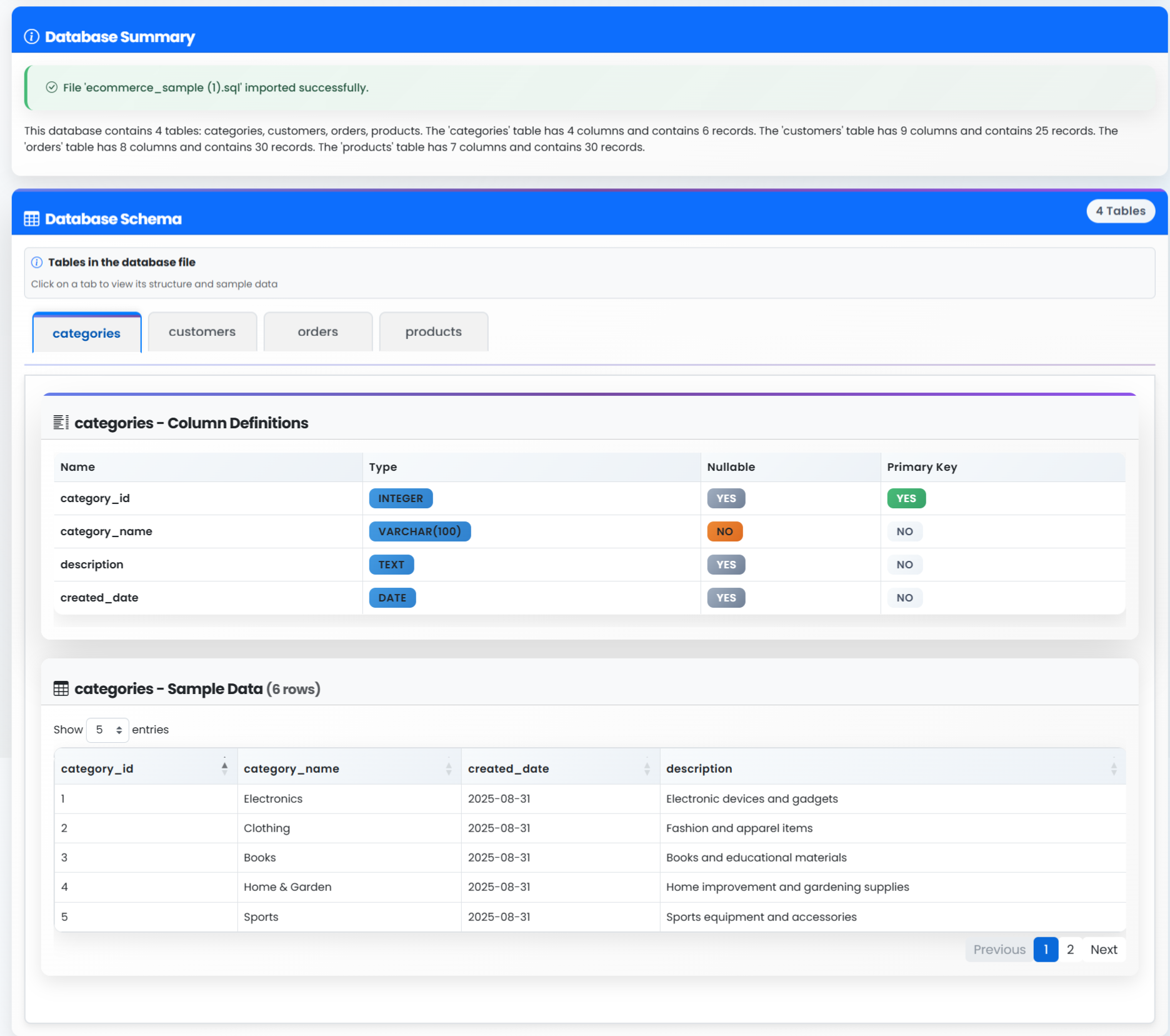Switch to the customers tab
Screen dimensions: 1170x1036
tap(202, 331)
